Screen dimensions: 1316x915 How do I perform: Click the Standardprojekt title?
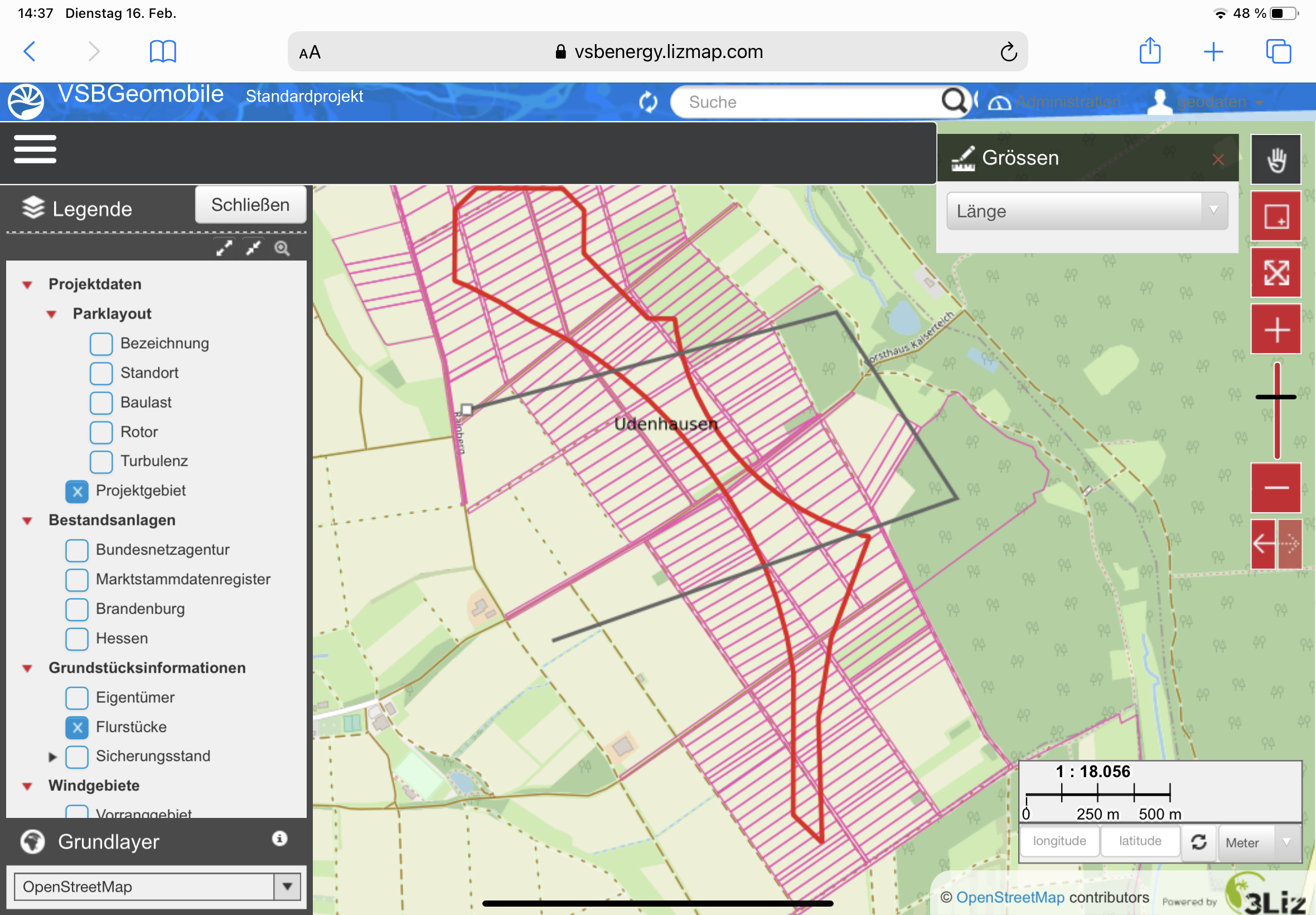point(304,97)
